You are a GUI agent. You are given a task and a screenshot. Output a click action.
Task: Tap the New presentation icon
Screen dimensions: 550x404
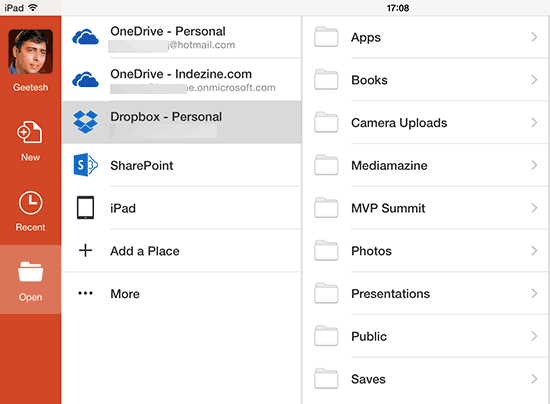click(30, 132)
